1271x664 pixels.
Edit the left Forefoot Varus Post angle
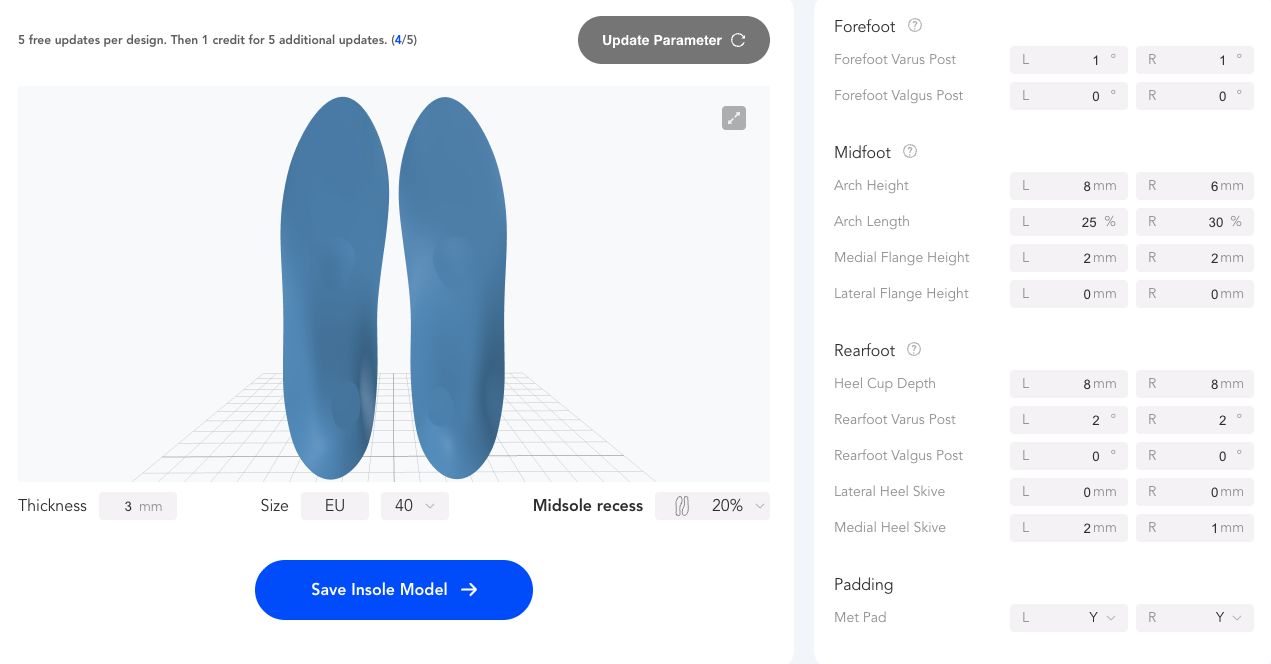1068,60
